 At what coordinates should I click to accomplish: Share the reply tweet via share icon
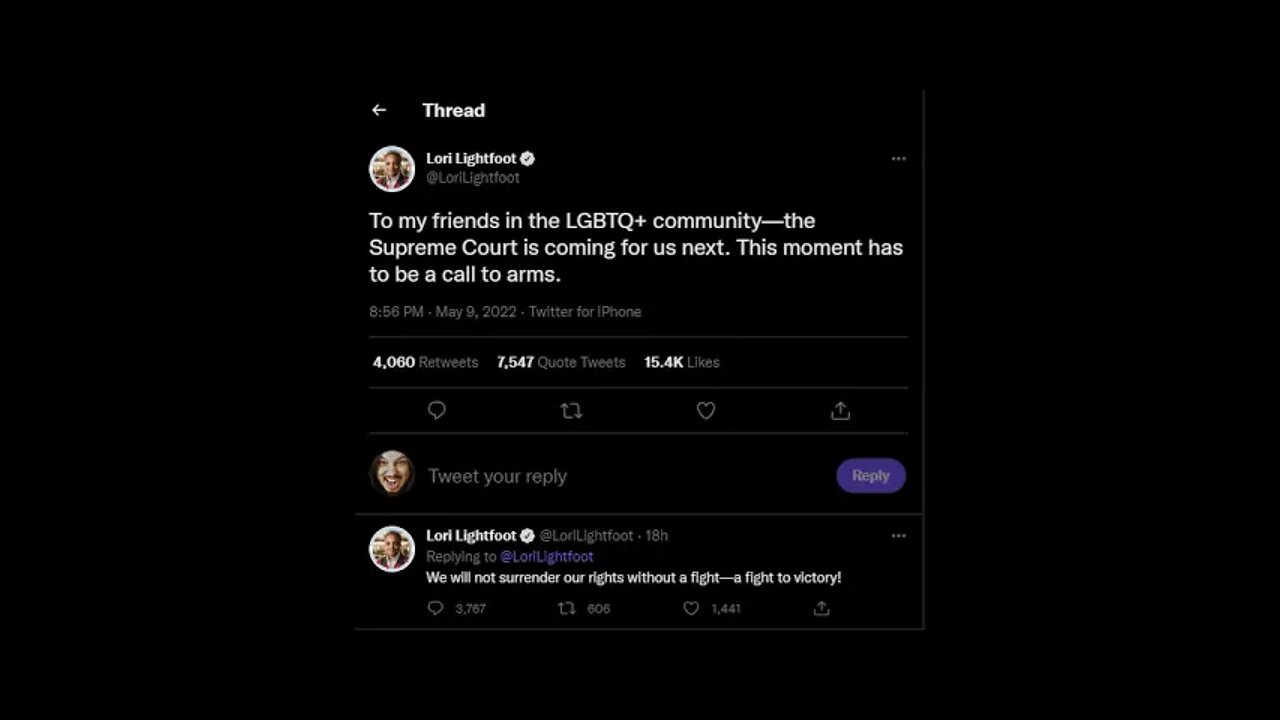point(821,608)
